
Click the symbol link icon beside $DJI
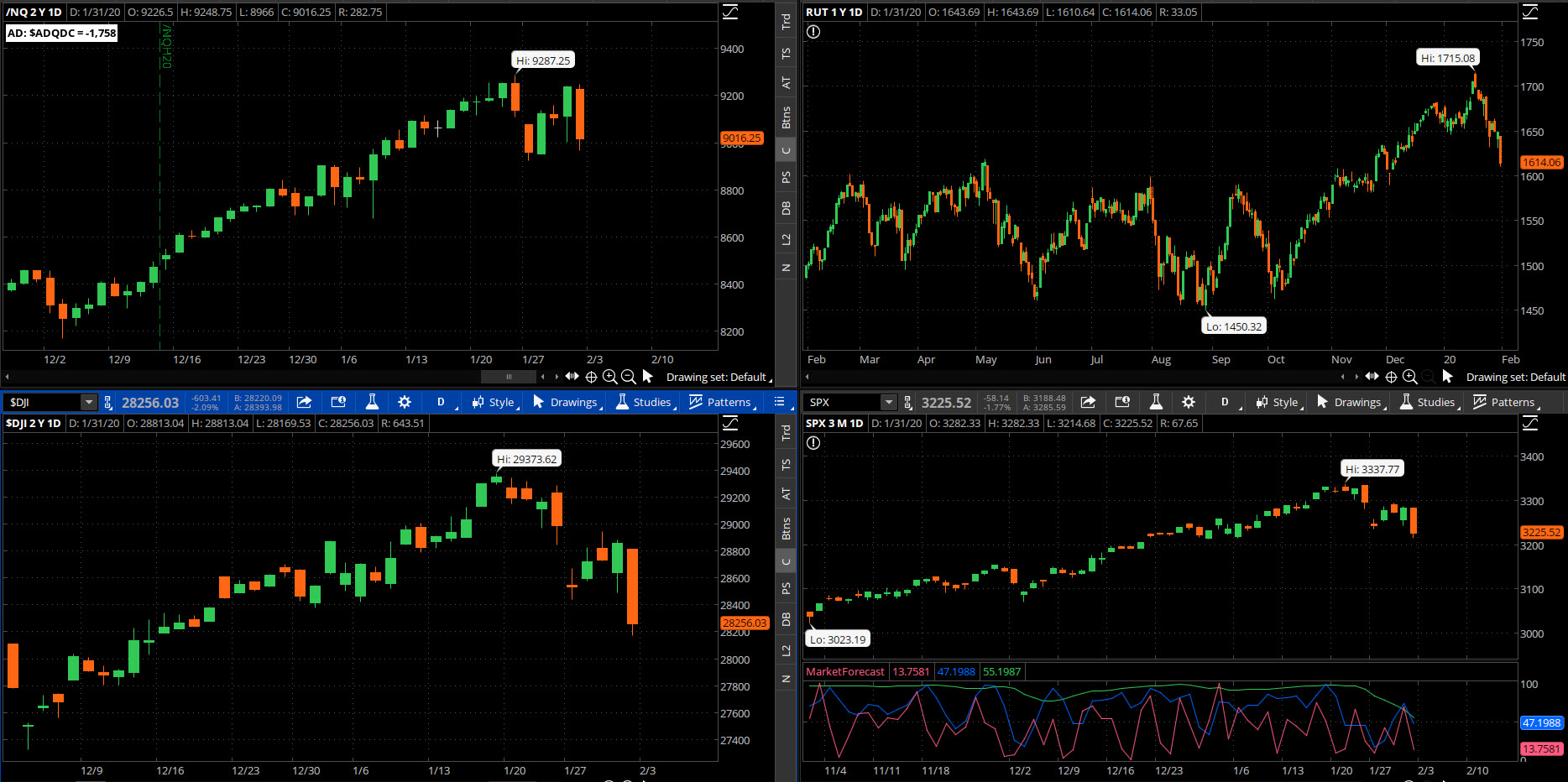click(107, 402)
